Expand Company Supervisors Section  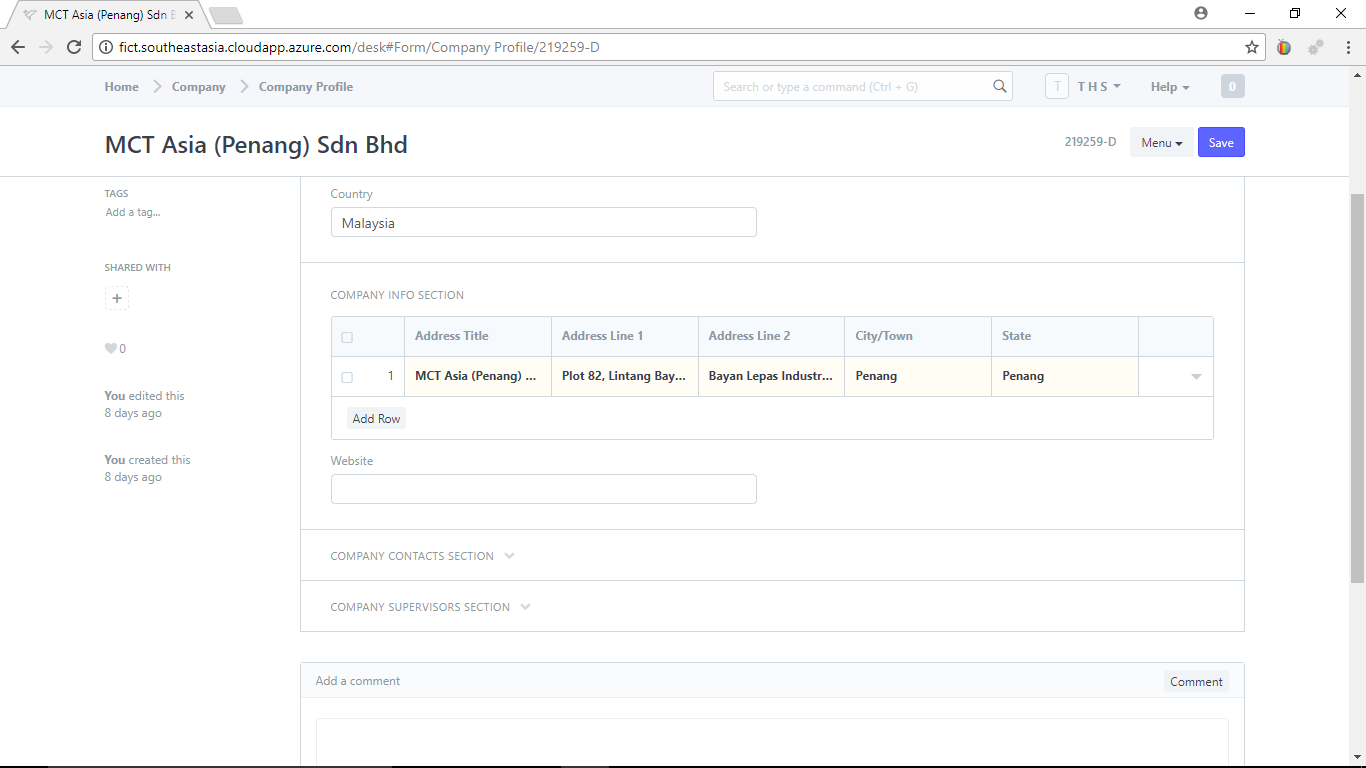(x=430, y=607)
